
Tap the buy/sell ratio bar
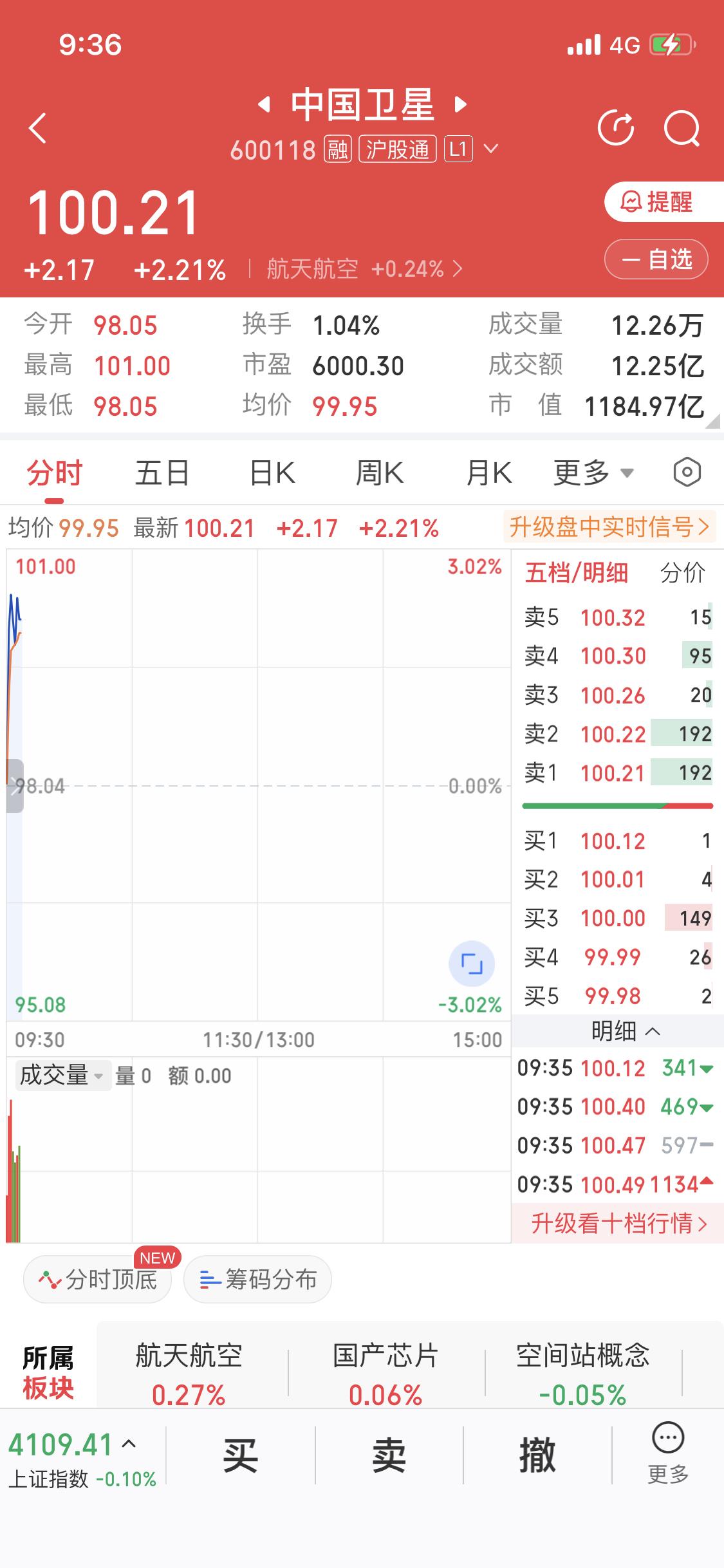[x=618, y=806]
